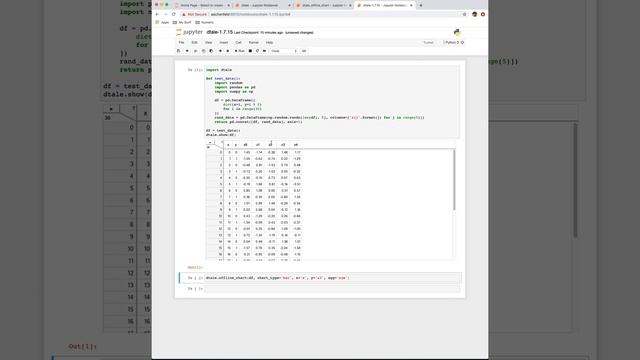This screenshot has height=360, width=640.
Task: Open the File menu
Action: (x=181, y=42)
